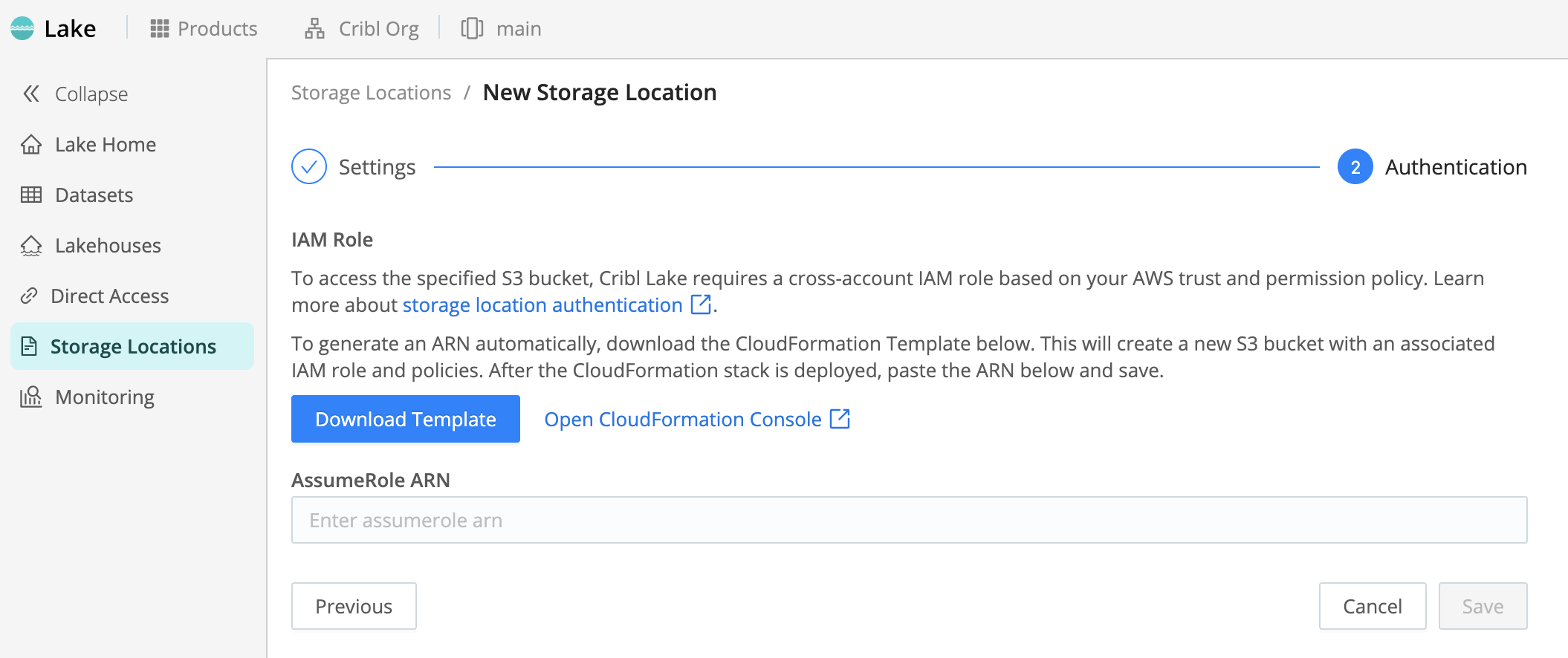Select the main workspace label
The height and width of the screenshot is (658, 1568).
[x=519, y=28]
